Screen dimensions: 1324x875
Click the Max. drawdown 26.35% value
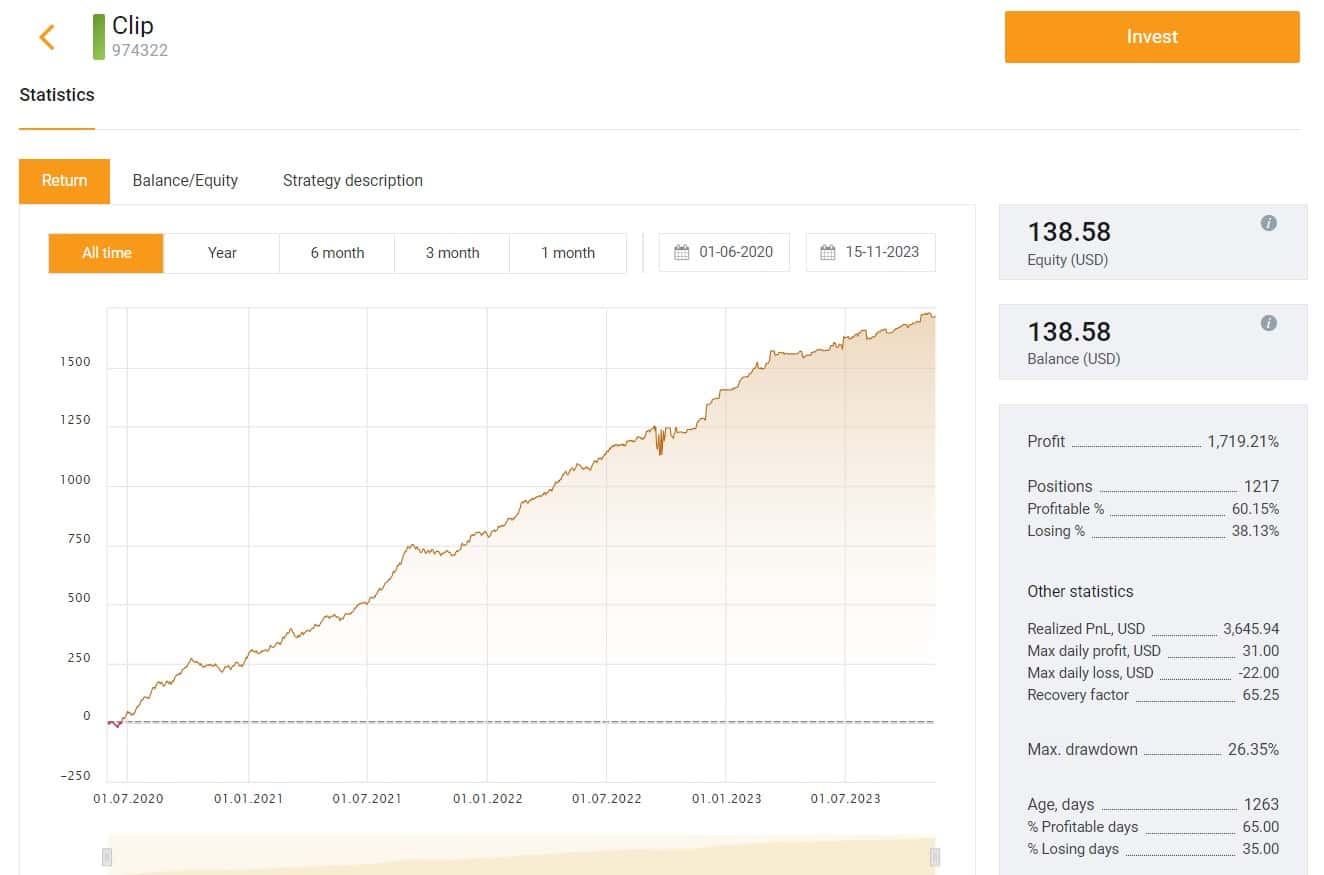point(1253,749)
